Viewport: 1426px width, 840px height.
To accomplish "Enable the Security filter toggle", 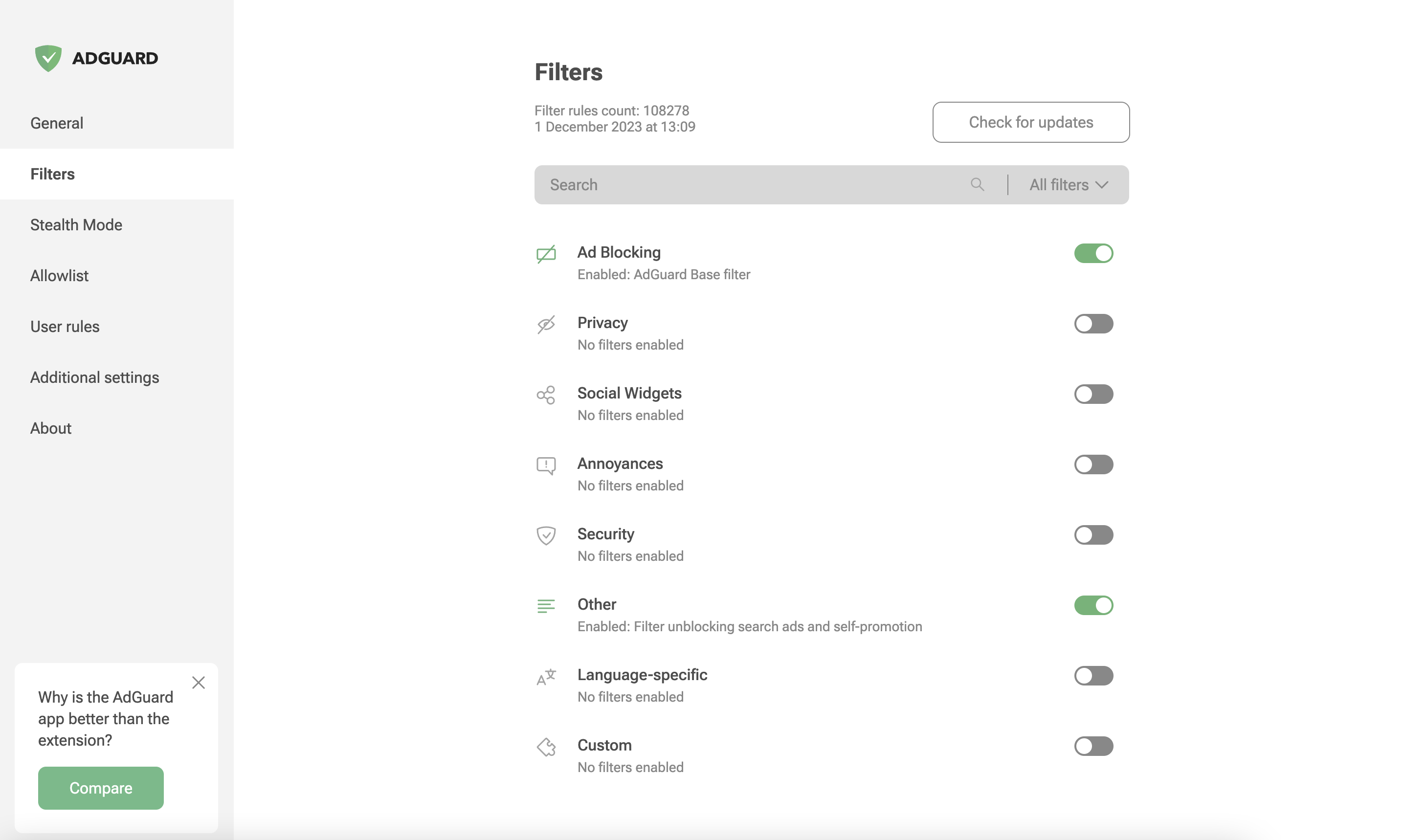I will (x=1093, y=534).
